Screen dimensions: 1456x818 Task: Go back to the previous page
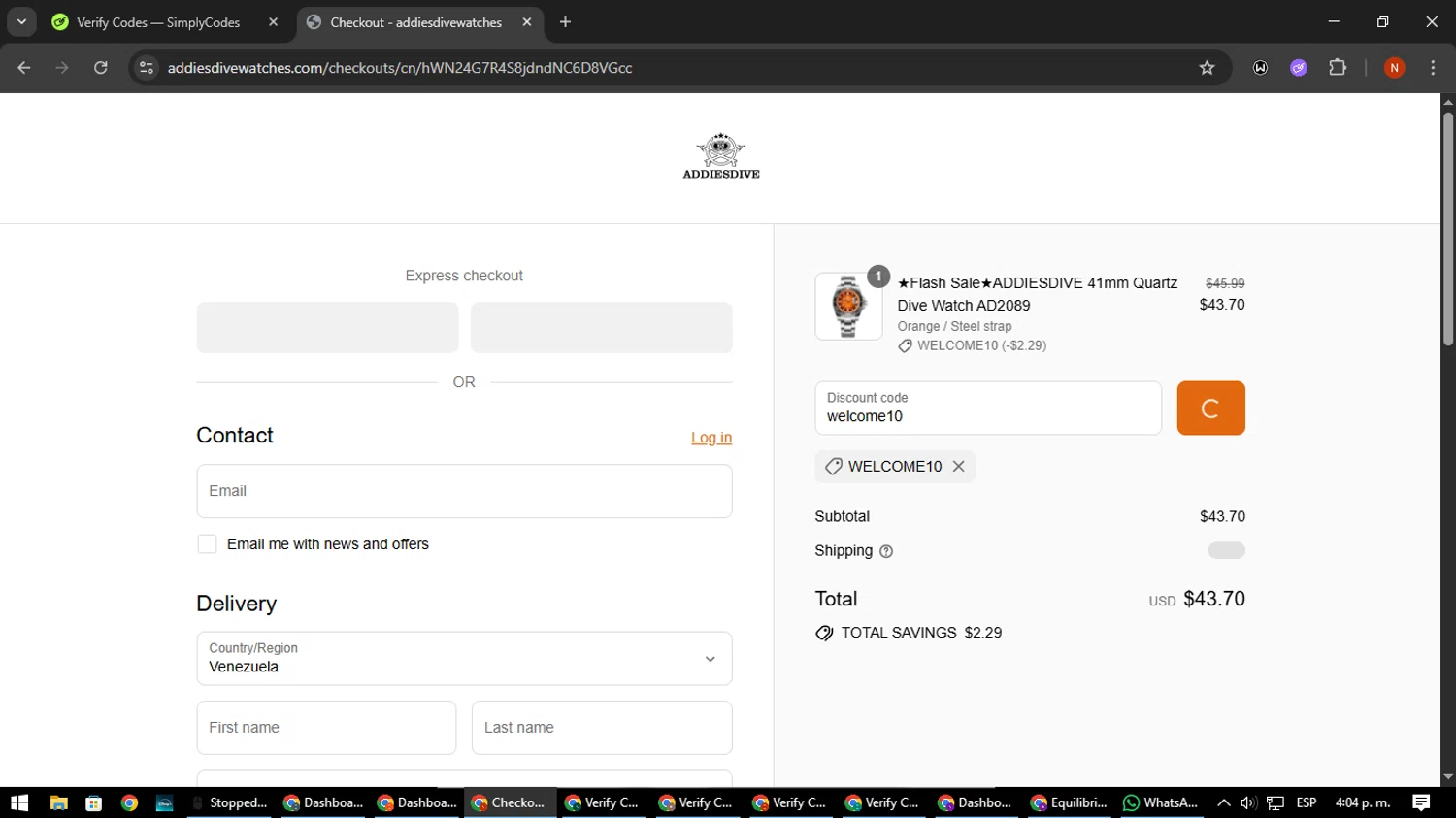tap(24, 68)
